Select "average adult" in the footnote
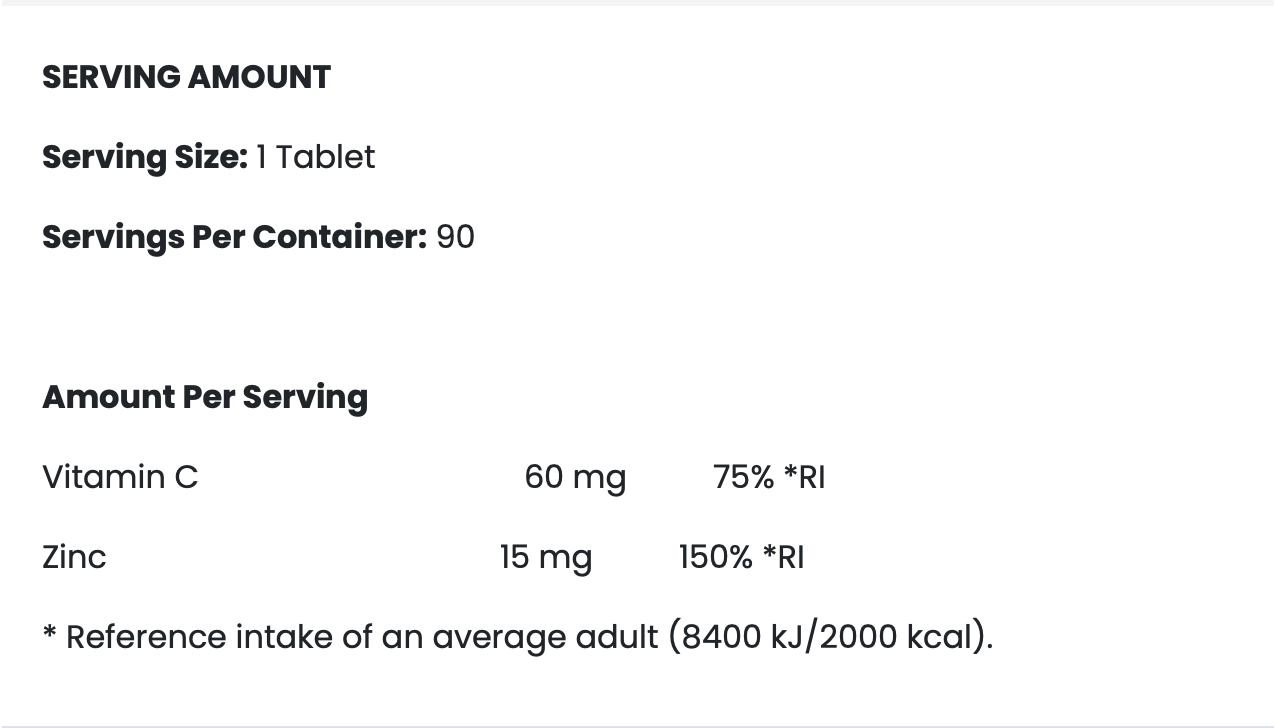Viewport: 1276px width, 728px height. (545, 637)
